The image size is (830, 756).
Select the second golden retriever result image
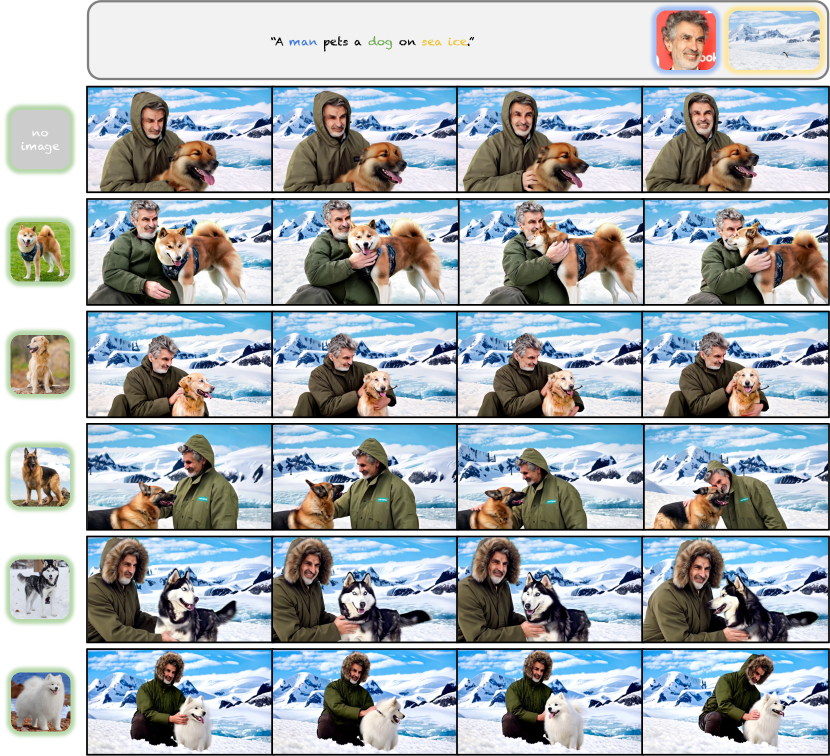tap(364, 364)
